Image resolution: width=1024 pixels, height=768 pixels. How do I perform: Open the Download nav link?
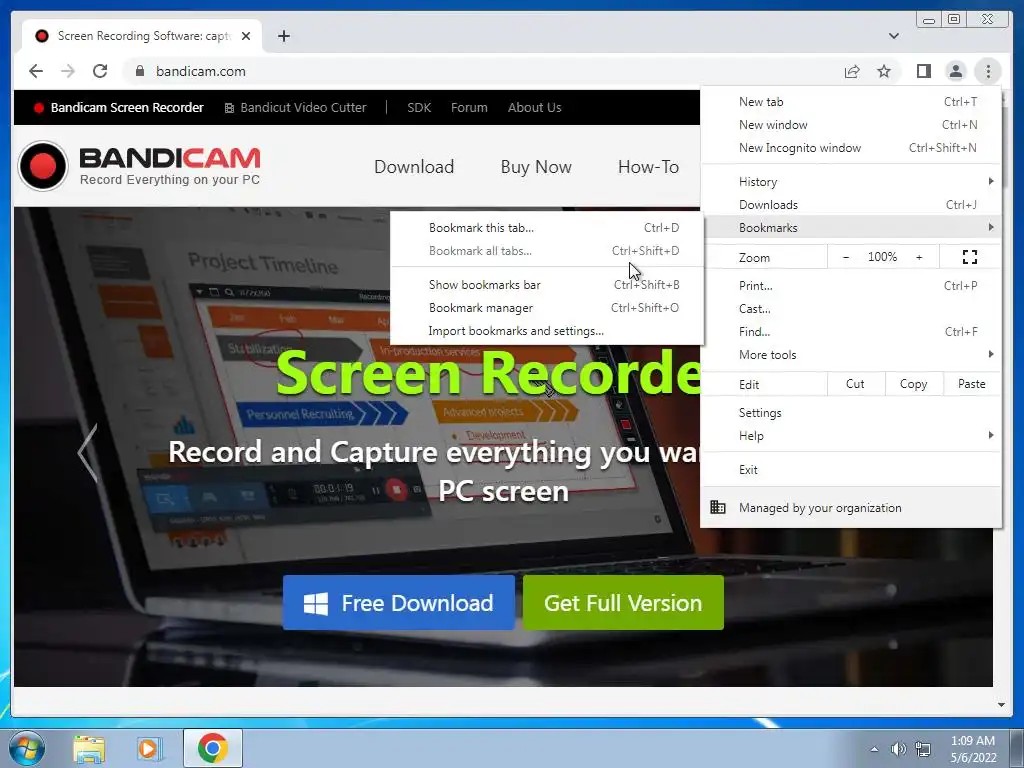[x=414, y=167]
